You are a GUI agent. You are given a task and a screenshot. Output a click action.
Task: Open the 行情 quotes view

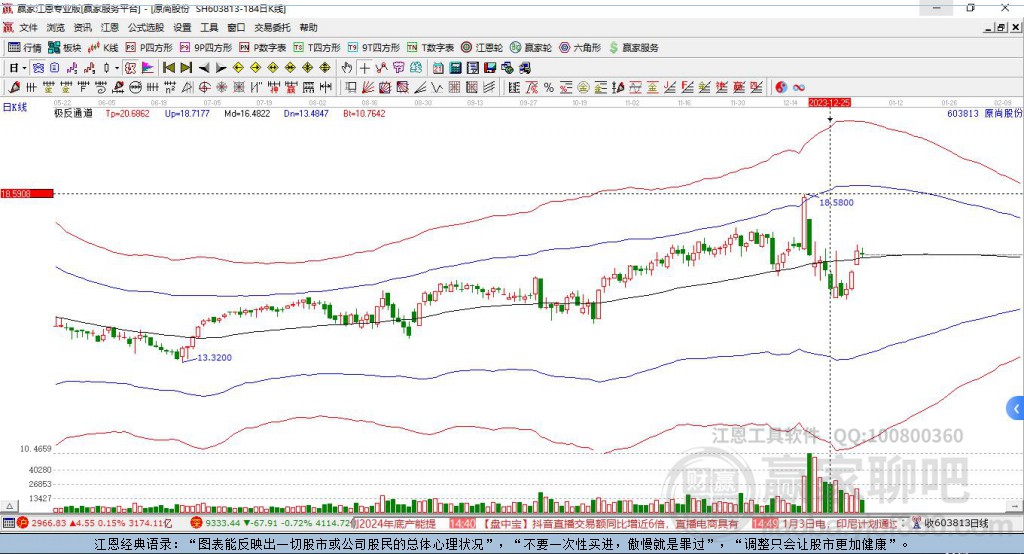pos(24,48)
